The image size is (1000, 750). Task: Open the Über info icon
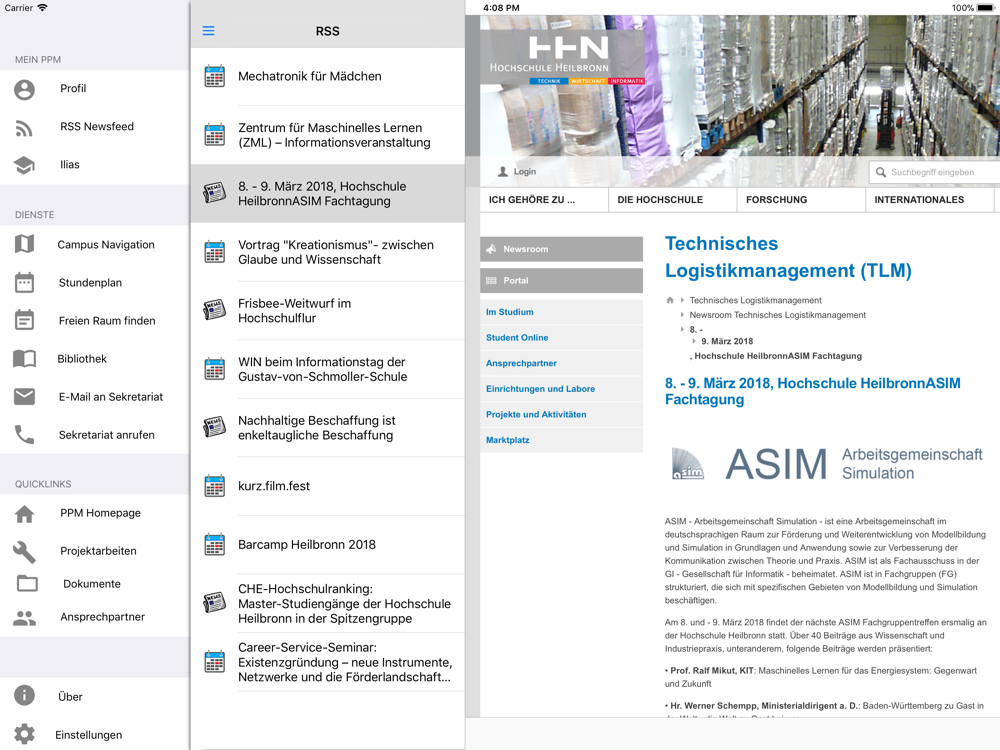pos(24,695)
